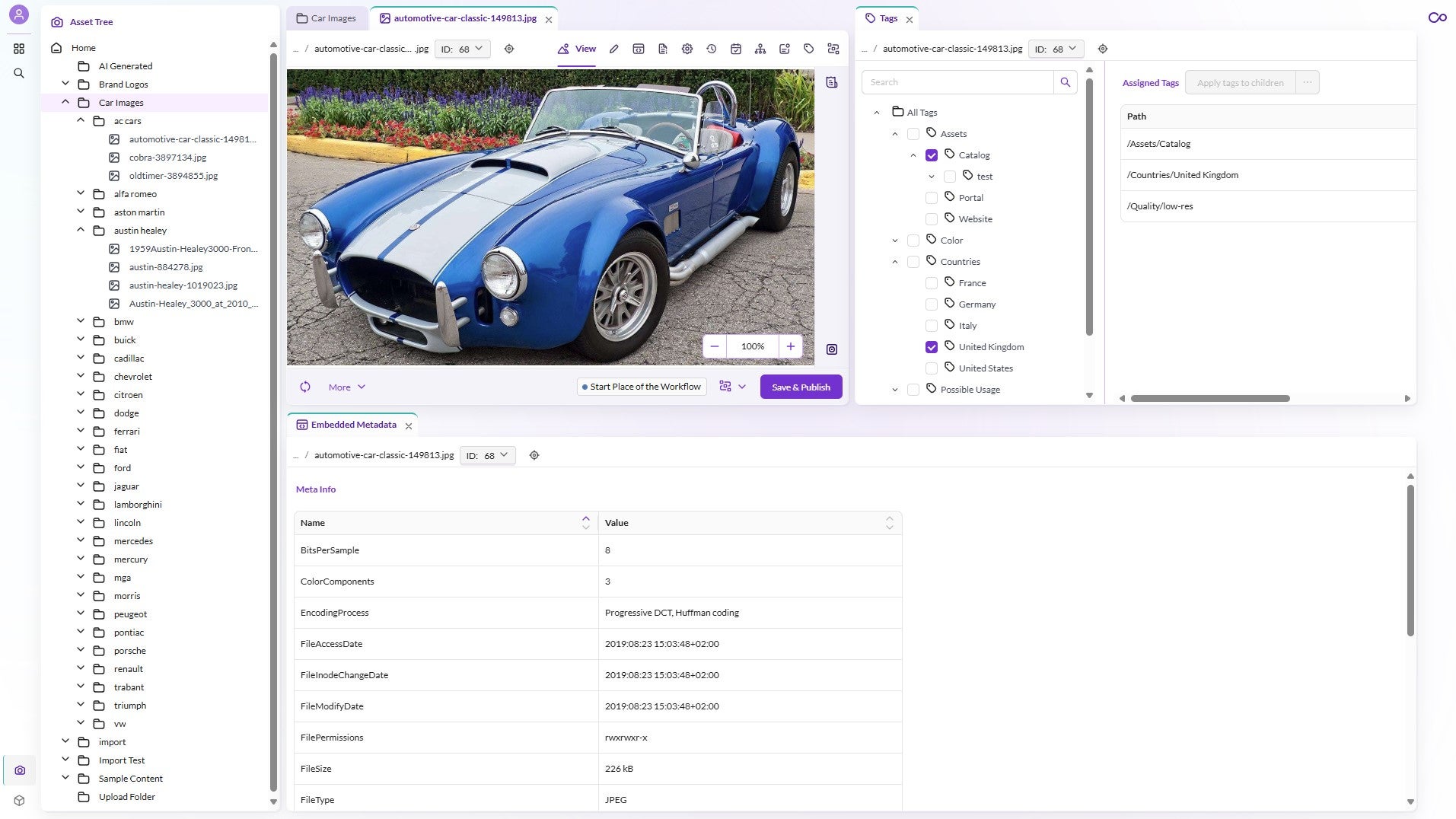Click the refresh icon near More menu

[x=305, y=387]
